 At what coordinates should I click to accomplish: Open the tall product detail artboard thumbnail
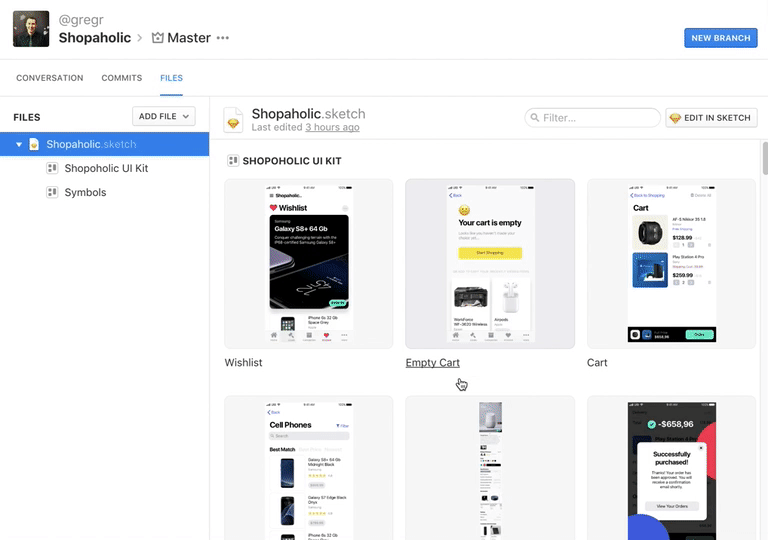tap(490, 468)
